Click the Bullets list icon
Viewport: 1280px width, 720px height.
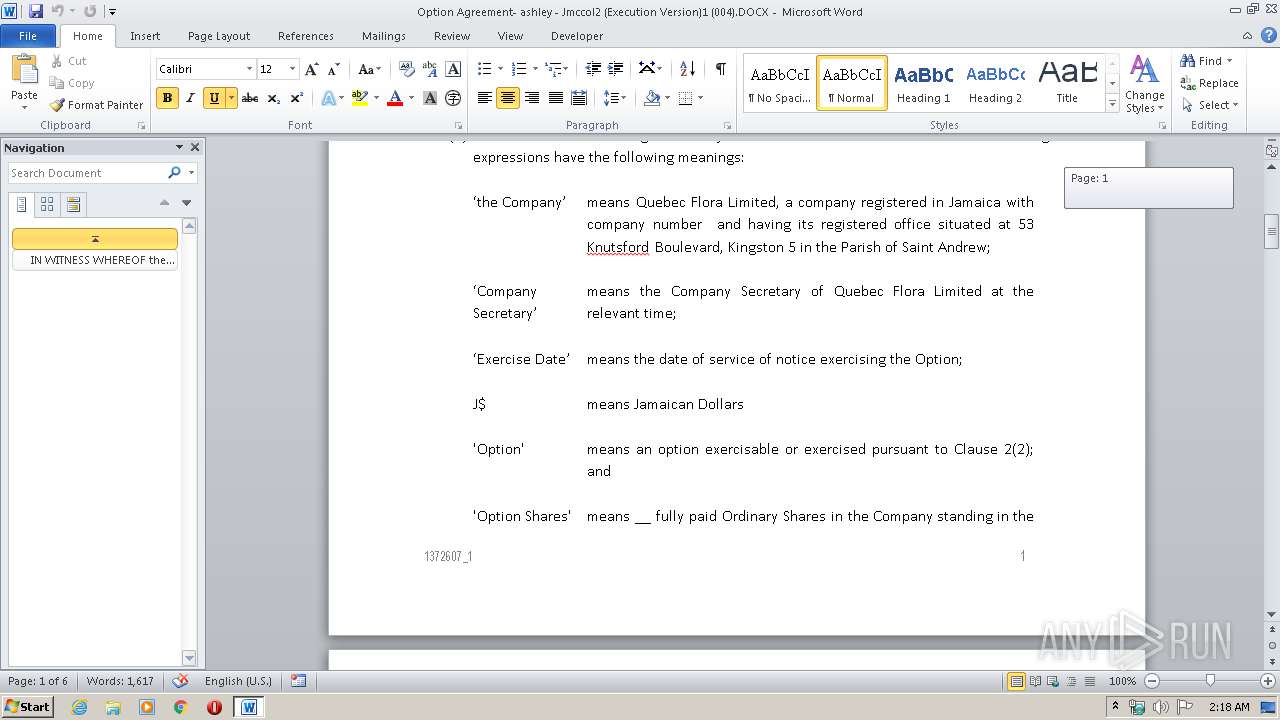click(485, 69)
